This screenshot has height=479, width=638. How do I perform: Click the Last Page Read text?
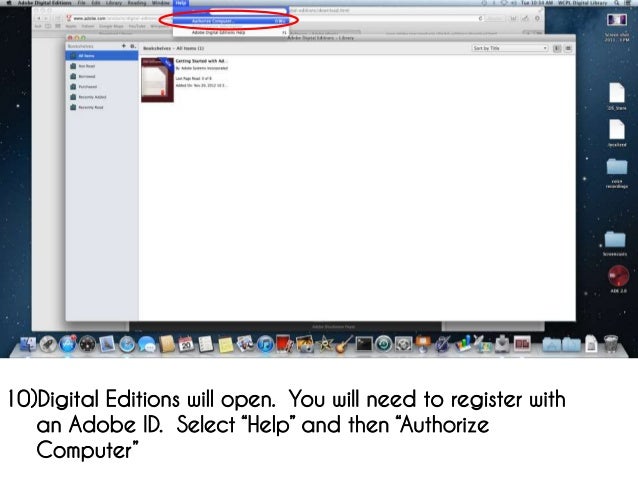click(x=193, y=78)
